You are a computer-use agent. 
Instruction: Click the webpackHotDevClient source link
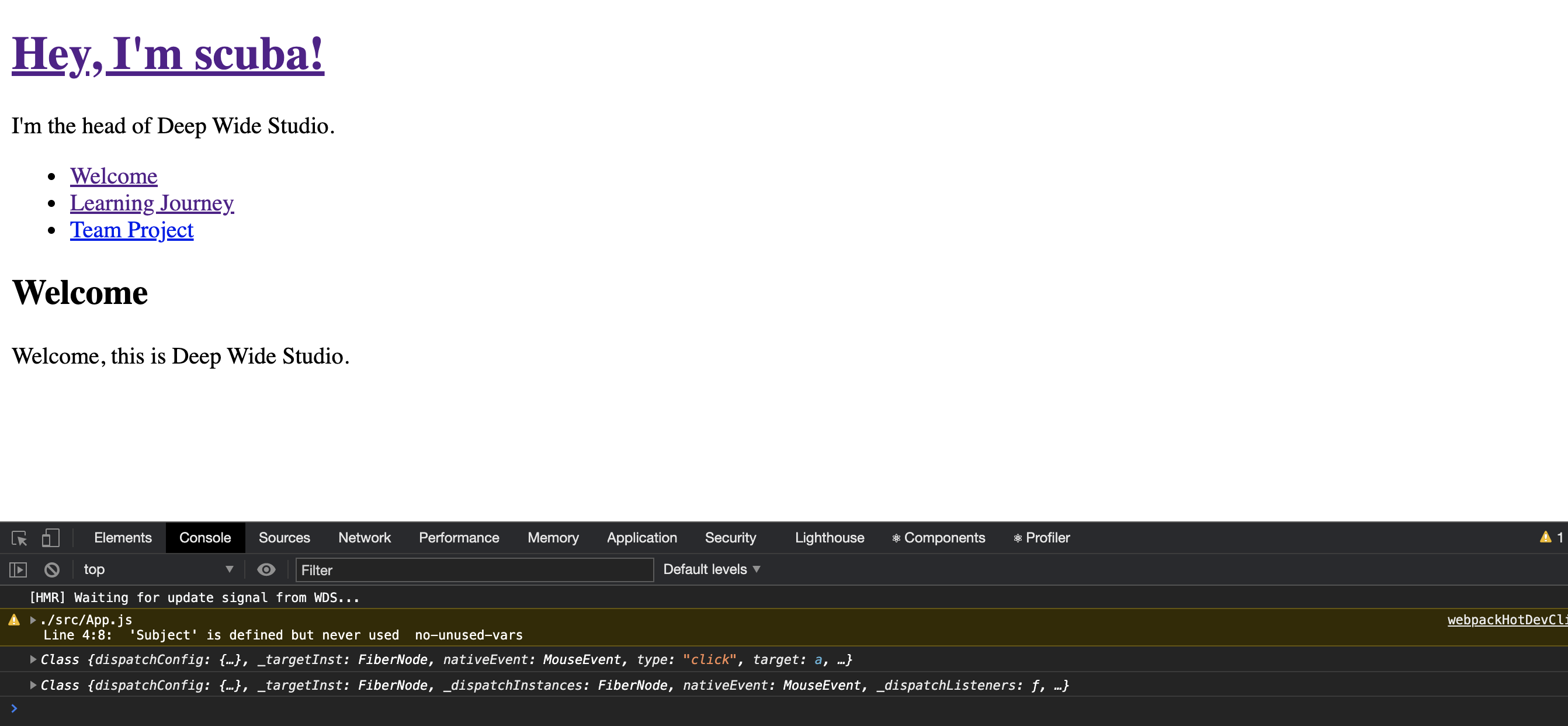(1506, 620)
